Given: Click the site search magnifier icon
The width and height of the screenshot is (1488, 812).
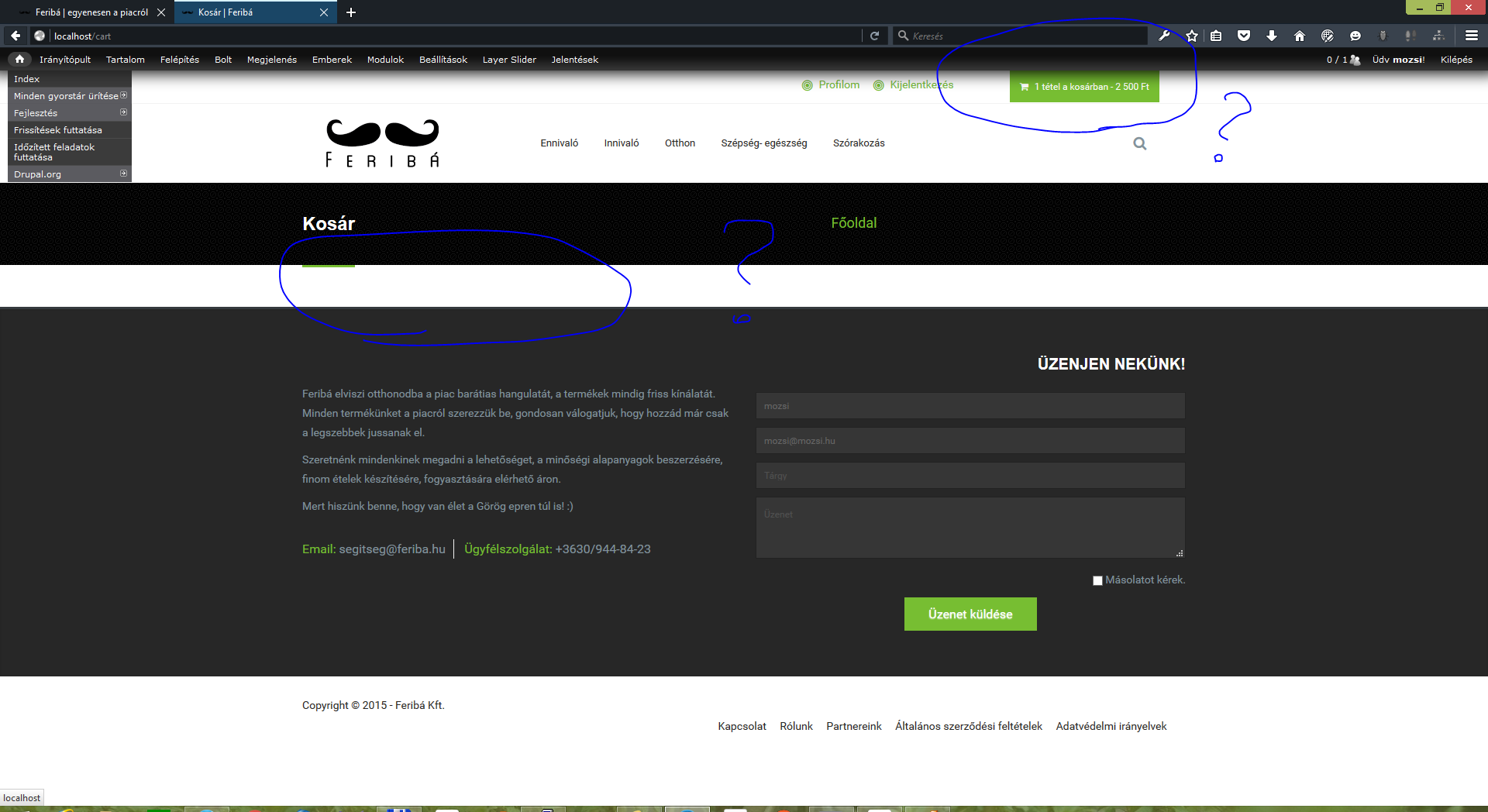Looking at the screenshot, I should click(1139, 143).
